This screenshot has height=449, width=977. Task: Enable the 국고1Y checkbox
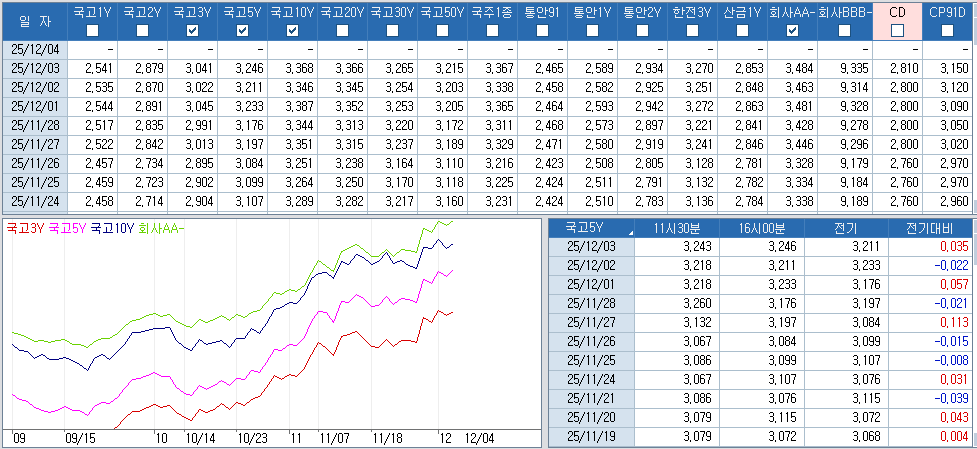coord(93,31)
